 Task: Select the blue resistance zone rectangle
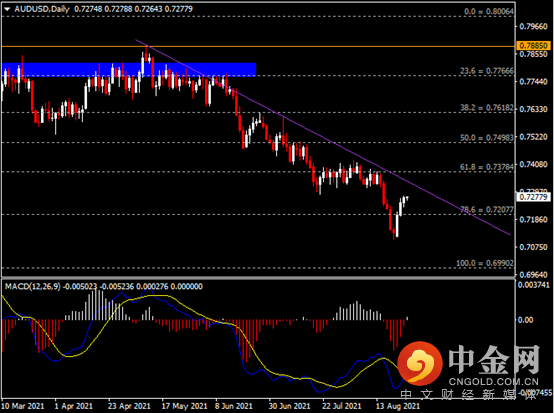tap(129, 70)
